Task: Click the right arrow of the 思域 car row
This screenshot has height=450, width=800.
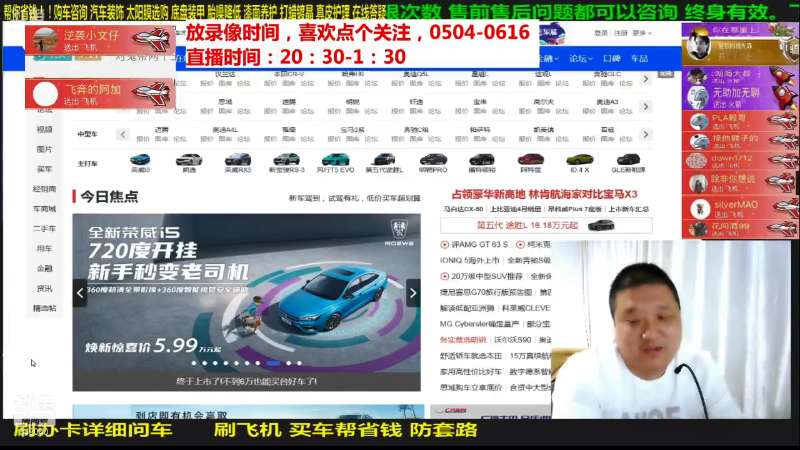Action: (x=646, y=107)
